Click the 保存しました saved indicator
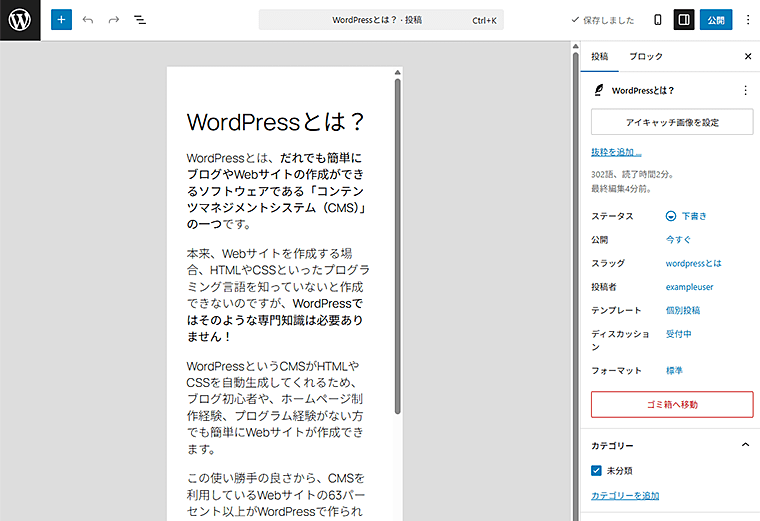The image size is (760, 521). (x=602, y=20)
